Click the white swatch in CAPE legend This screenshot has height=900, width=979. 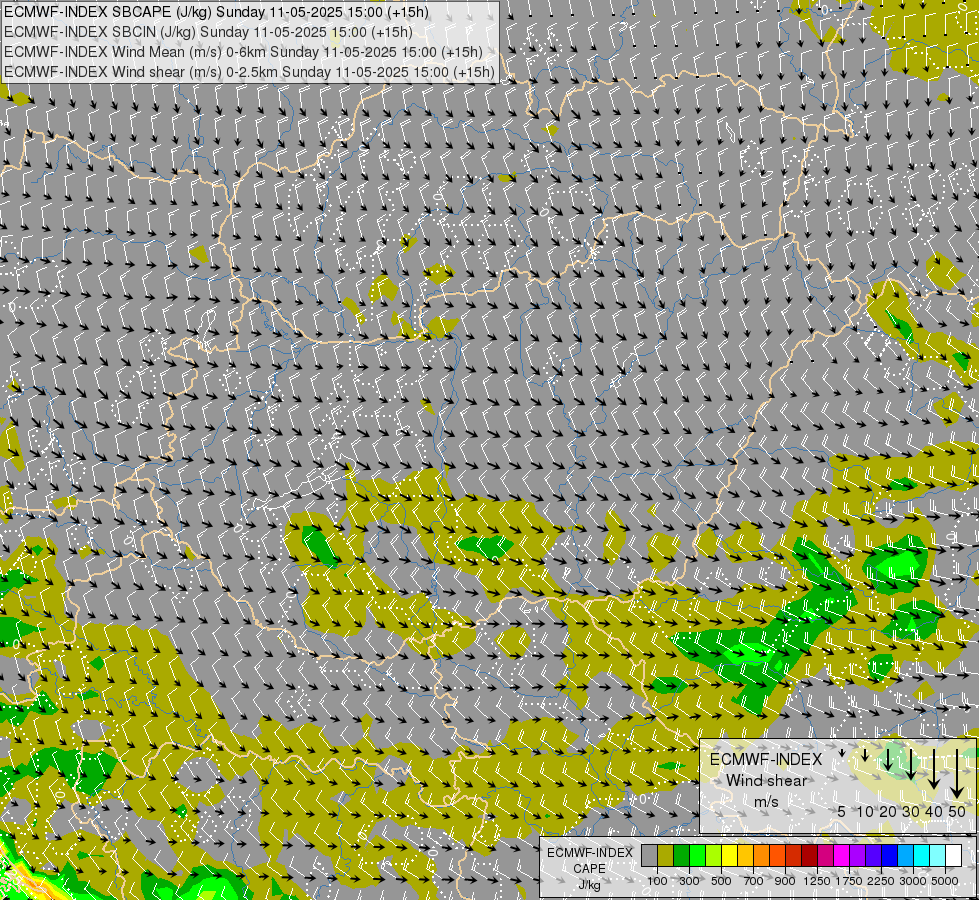(x=954, y=856)
